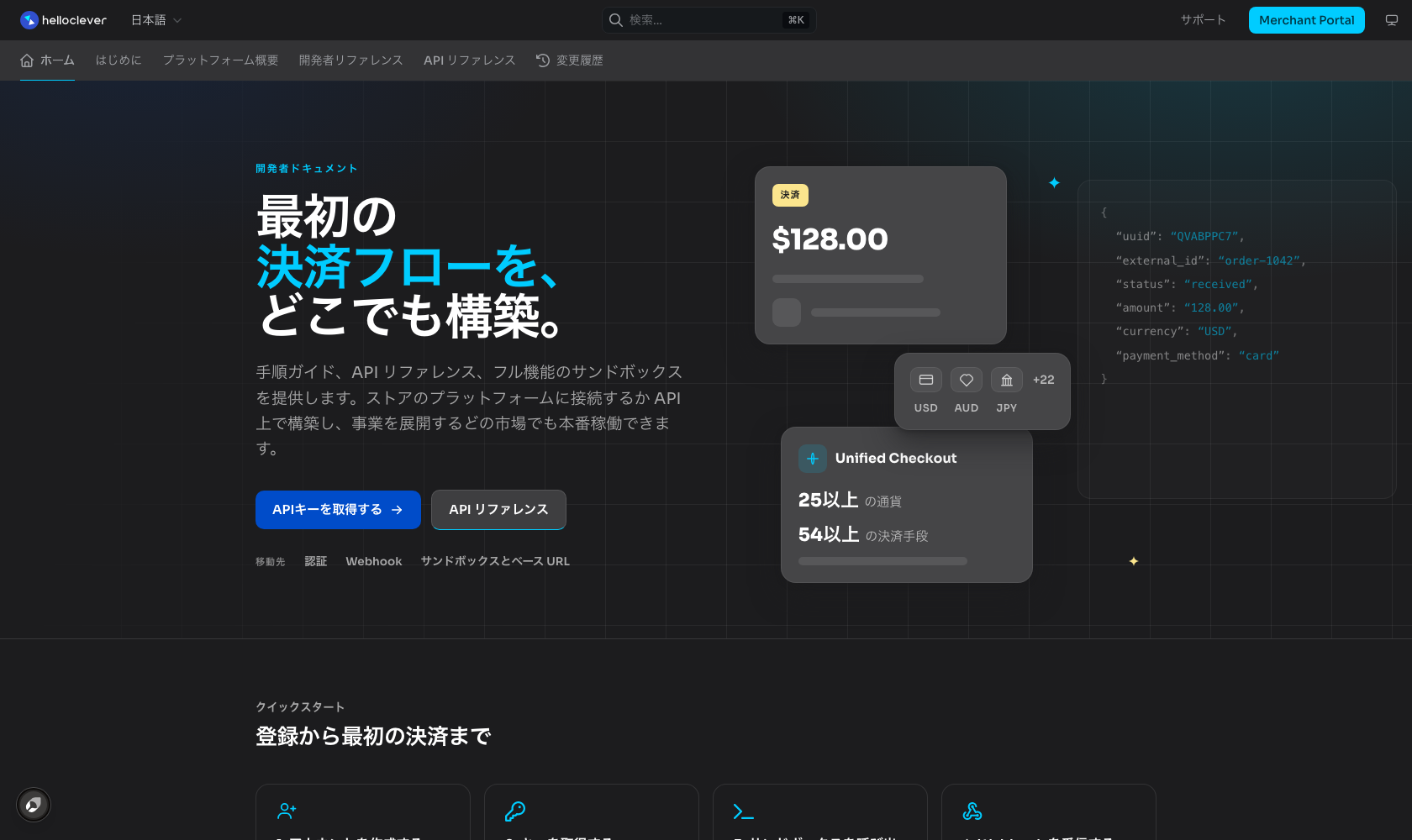Focus the 検索 search field
The height and width of the screenshot is (840, 1412).
[x=709, y=20]
